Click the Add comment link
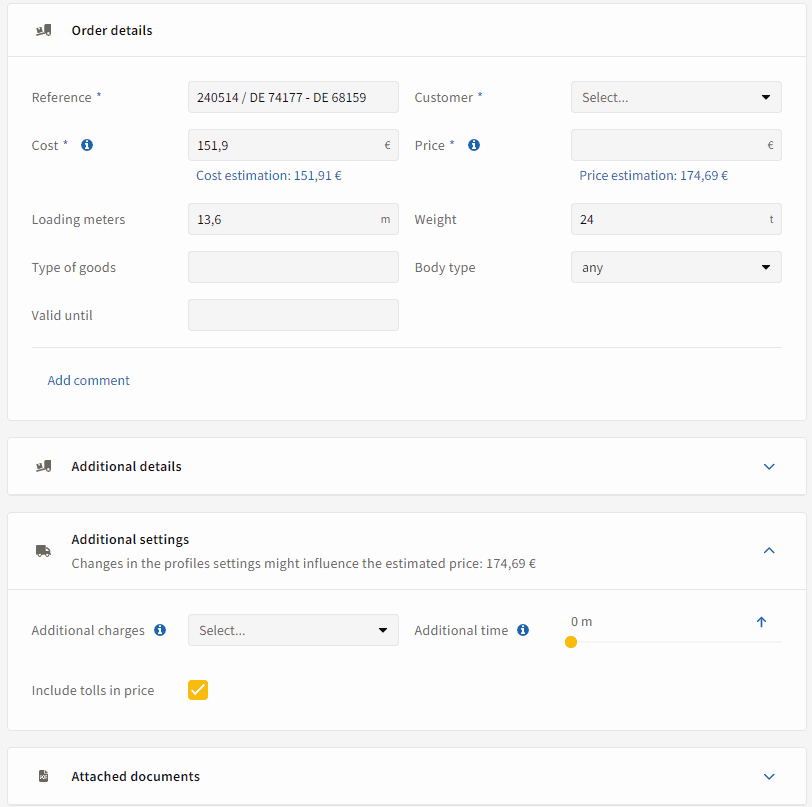This screenshot has height=807, width=812. tap(89, 380)
